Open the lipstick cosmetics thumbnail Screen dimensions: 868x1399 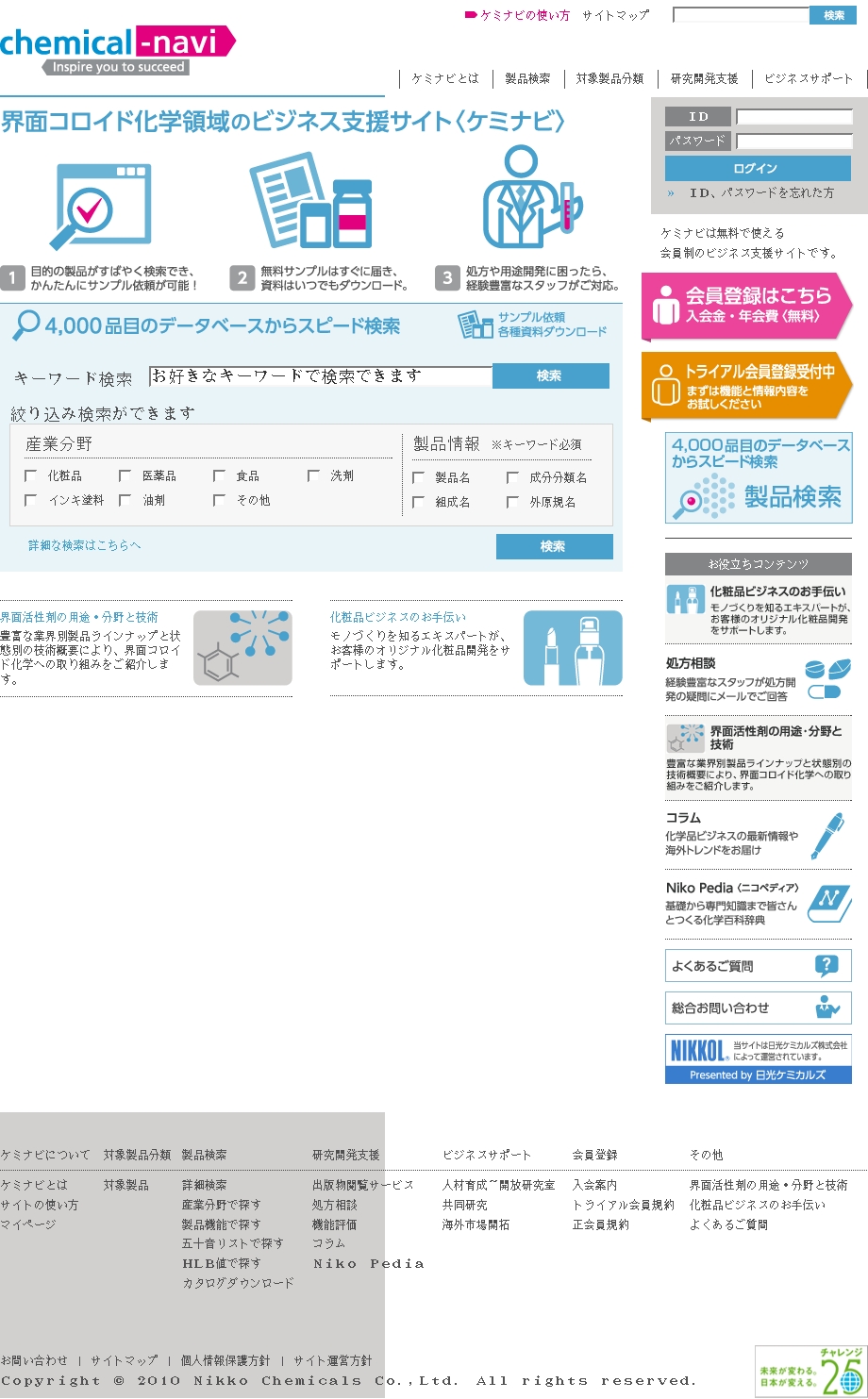point(573,647)
